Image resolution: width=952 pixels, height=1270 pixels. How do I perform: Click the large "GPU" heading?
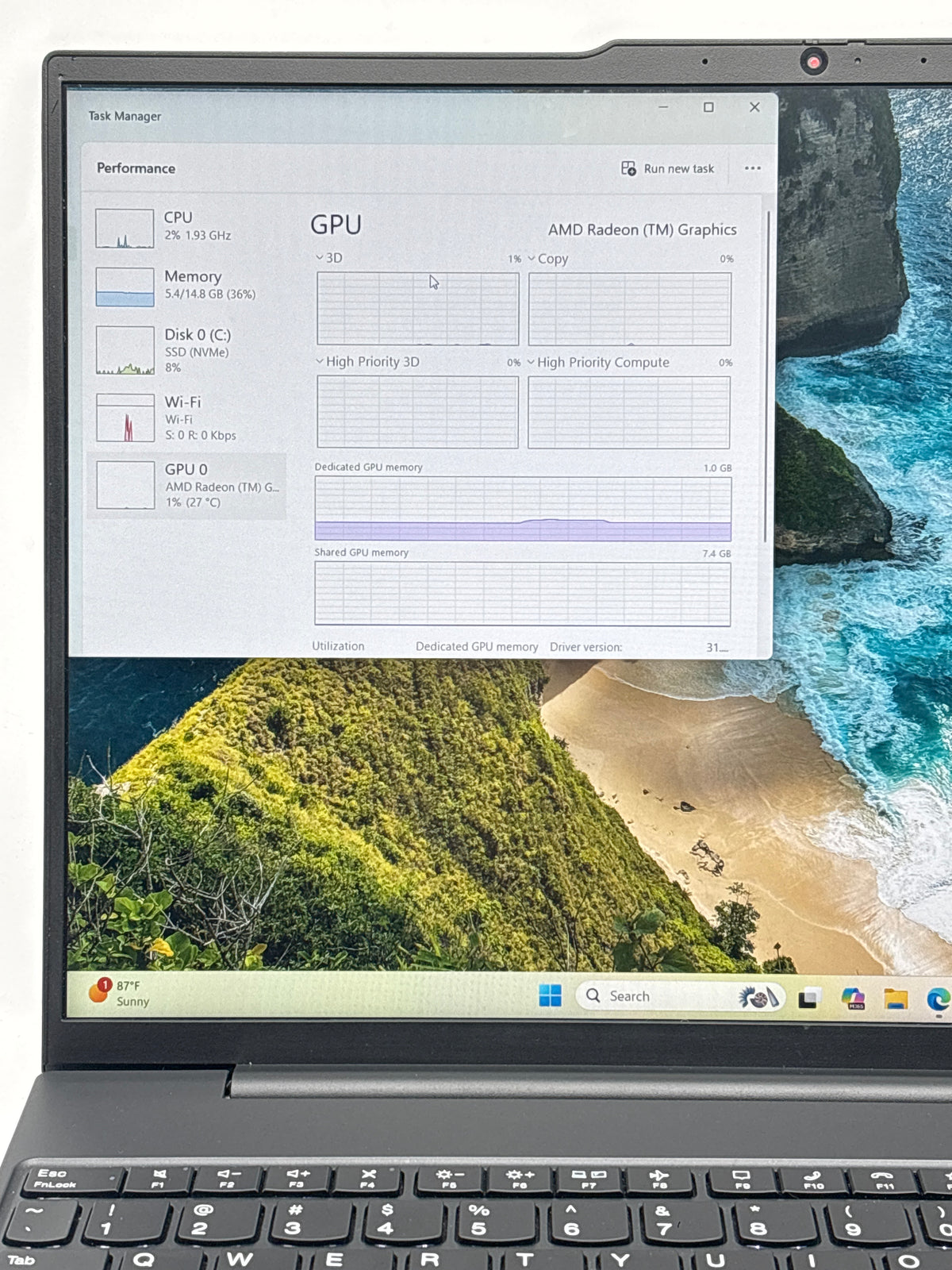[x=336, y=225]
